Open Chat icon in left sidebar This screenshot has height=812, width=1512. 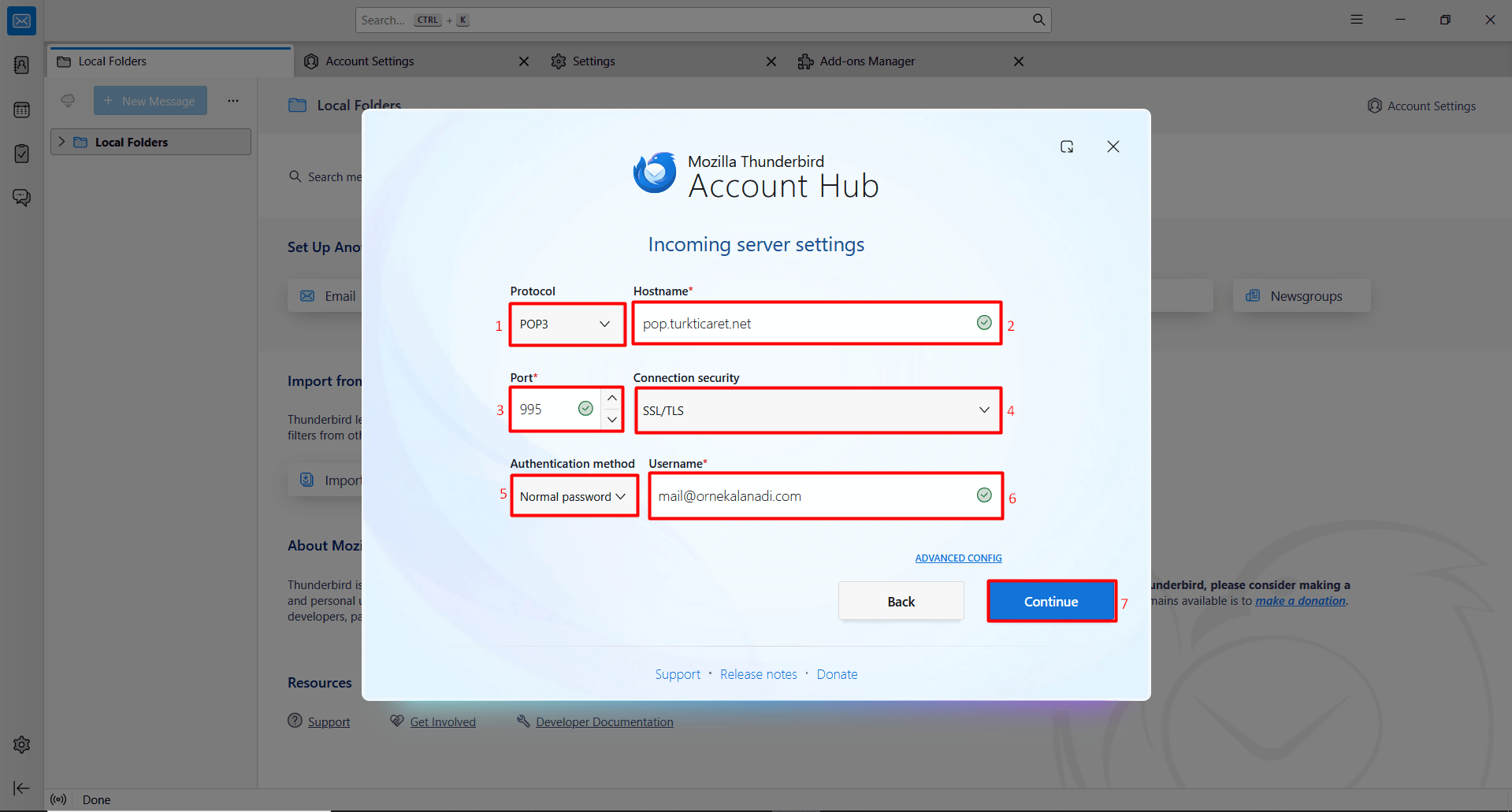(x=21, y=197)
